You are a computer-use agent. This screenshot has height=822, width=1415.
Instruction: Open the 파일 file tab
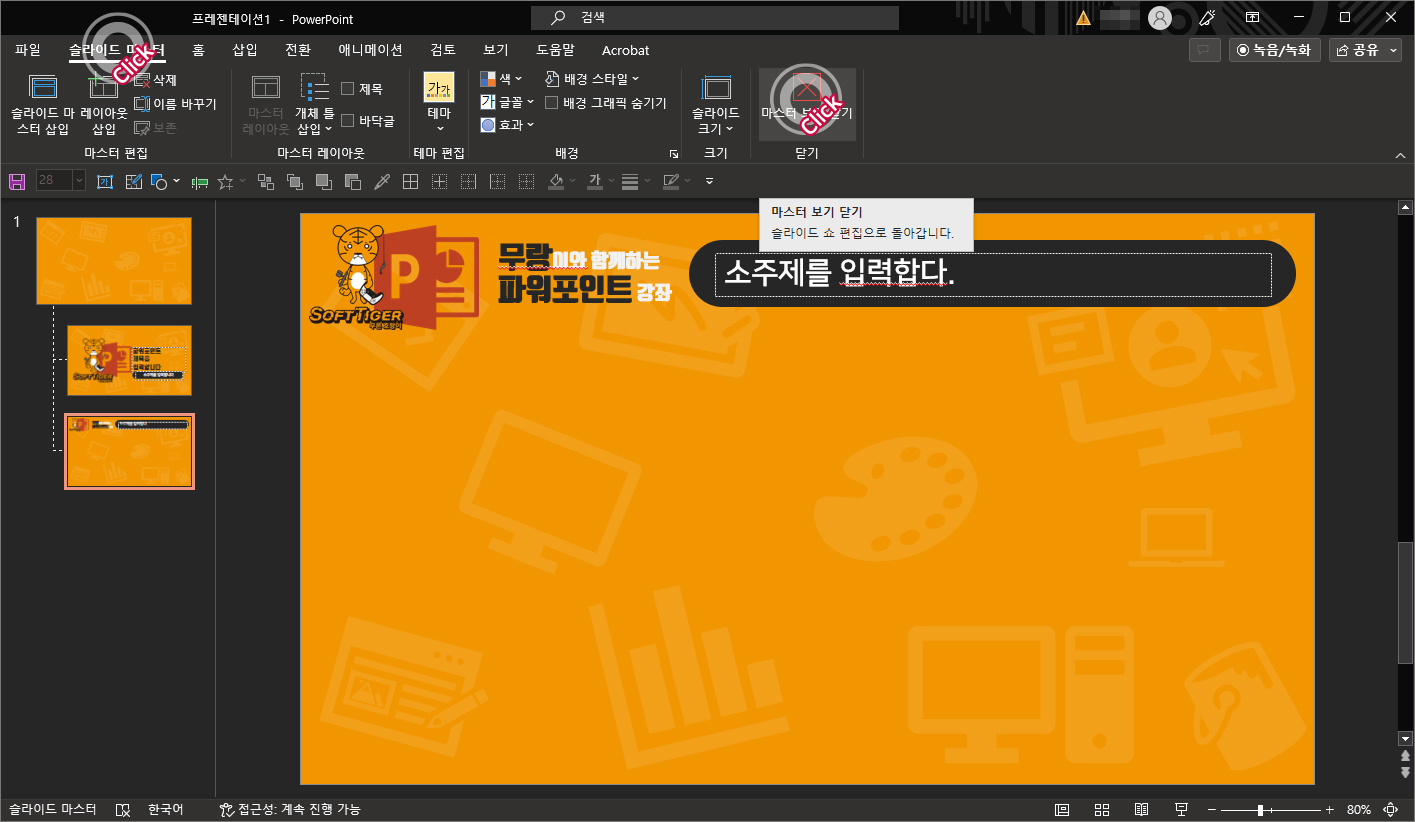point(28,50)
